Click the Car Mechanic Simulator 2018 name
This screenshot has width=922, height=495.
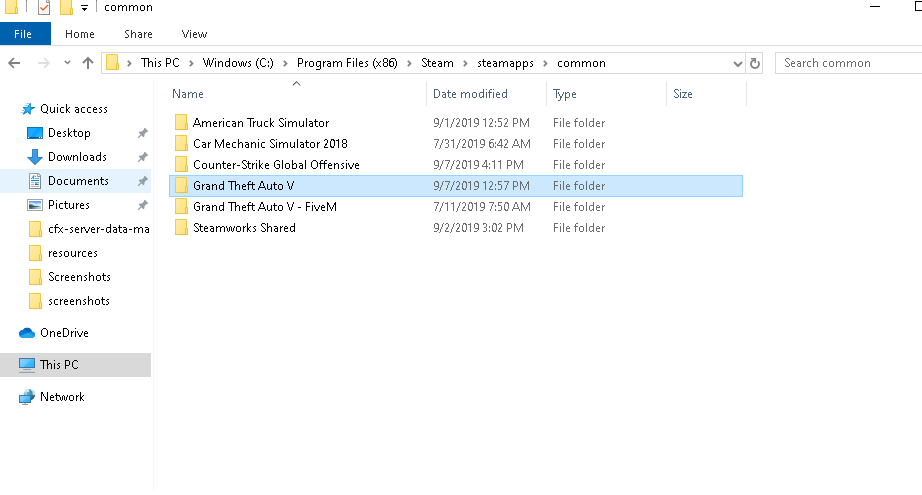270,144
